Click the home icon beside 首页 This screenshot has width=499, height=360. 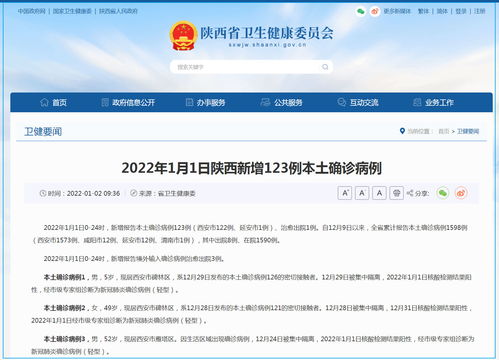coord(44,102)
